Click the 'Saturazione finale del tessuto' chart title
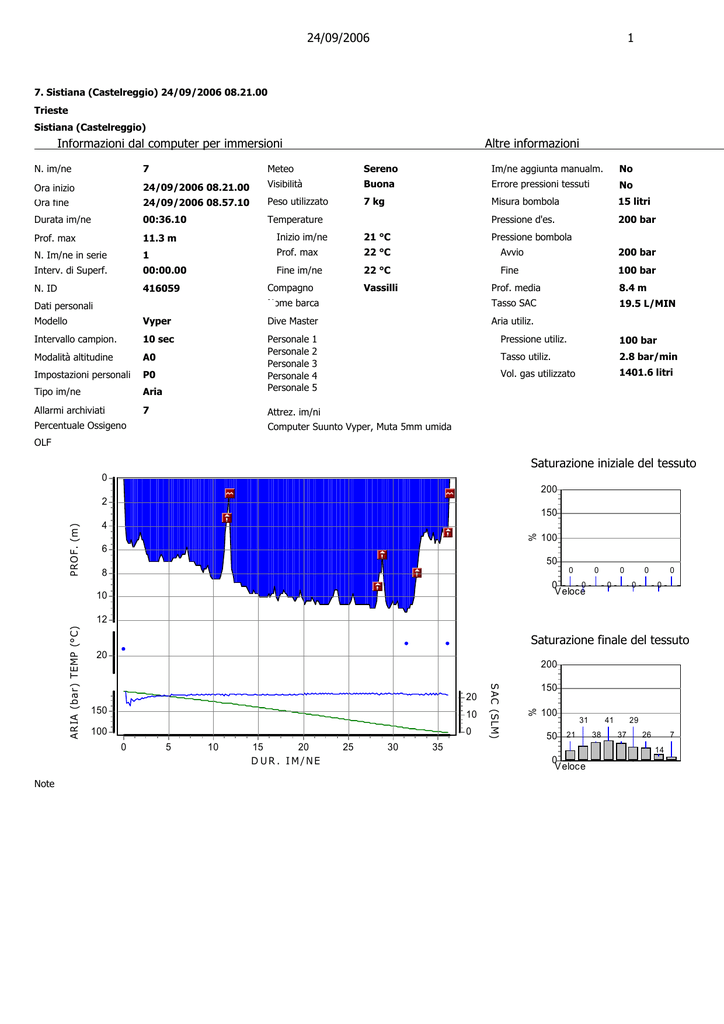The height and width of the screenshot is (1024, 724). (x=610, y=641)
